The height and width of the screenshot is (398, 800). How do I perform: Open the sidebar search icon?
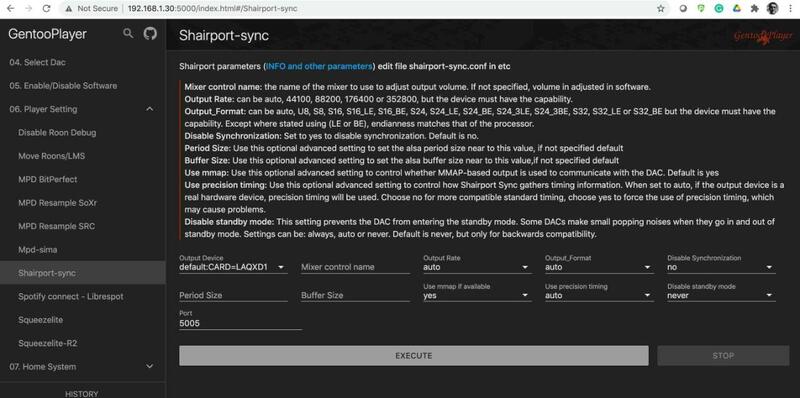(x=128, y=34)
